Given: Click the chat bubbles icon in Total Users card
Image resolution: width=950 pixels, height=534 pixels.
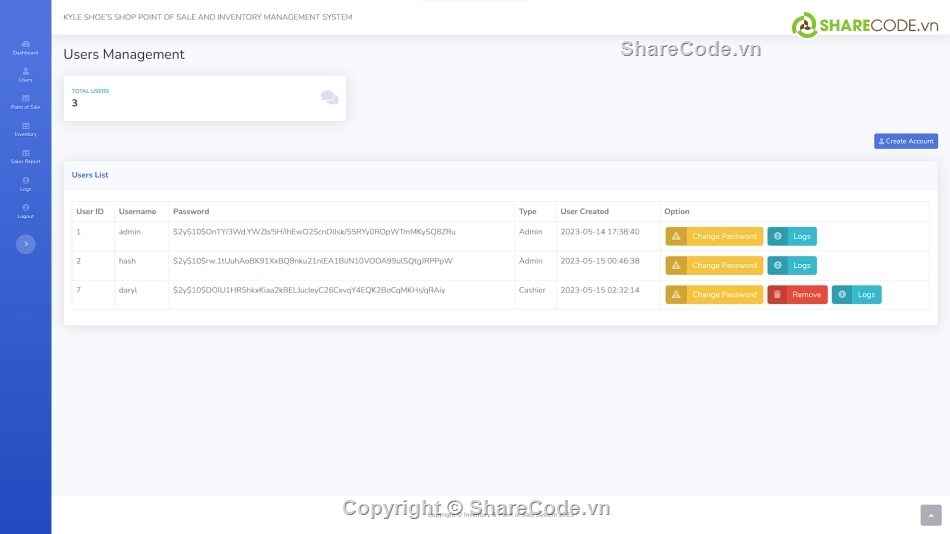Looking at the screenshot, I should click(329, 97).
